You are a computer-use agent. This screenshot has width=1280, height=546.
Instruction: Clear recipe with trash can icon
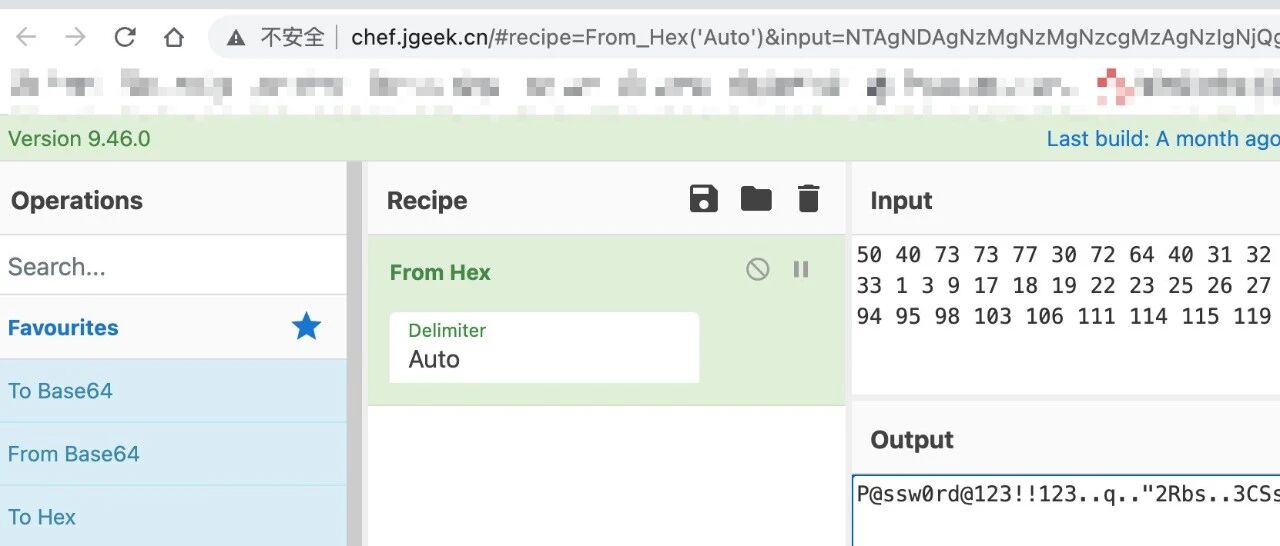pyautogui.click(x=809, y=199)
